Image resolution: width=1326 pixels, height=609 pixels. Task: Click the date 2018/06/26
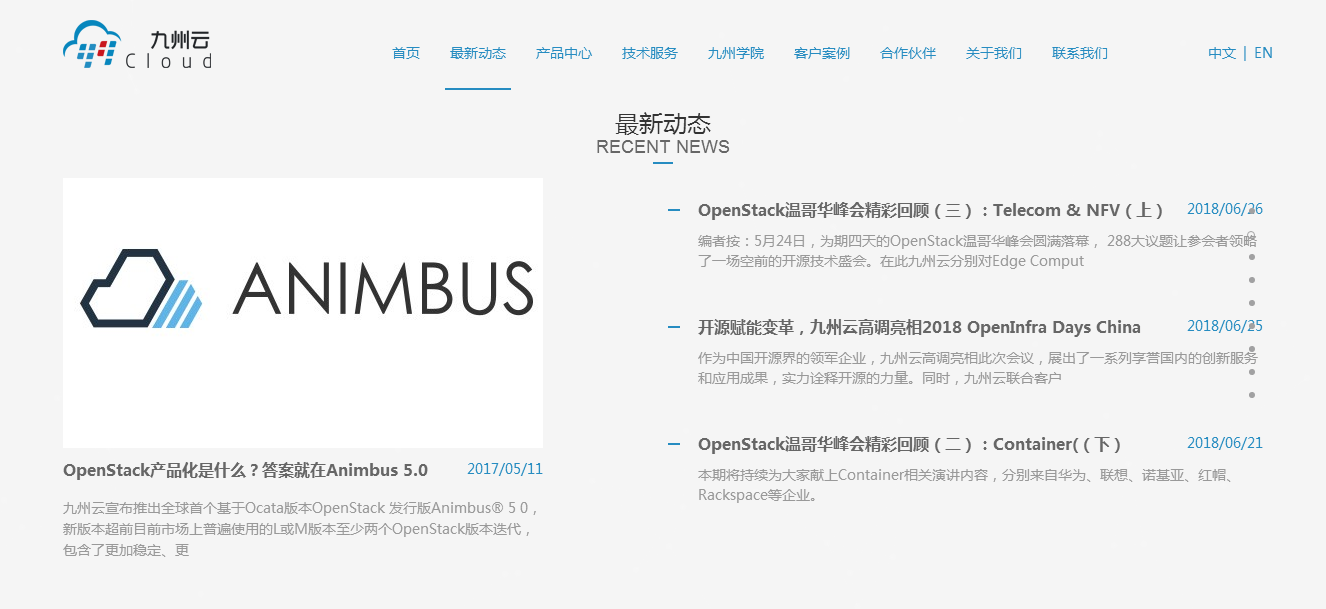click(x=1225, y=209)
